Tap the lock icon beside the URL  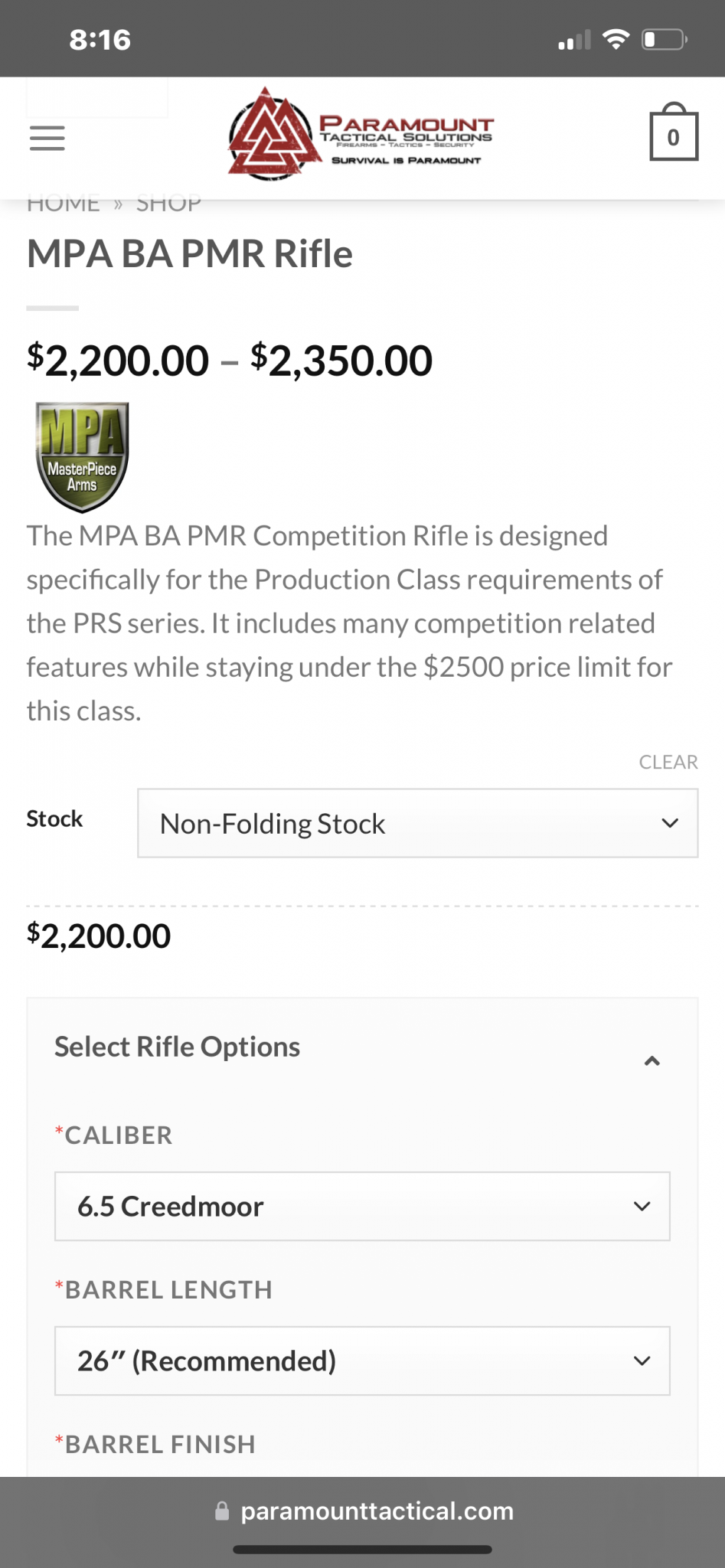click(x=222, y=1511)
